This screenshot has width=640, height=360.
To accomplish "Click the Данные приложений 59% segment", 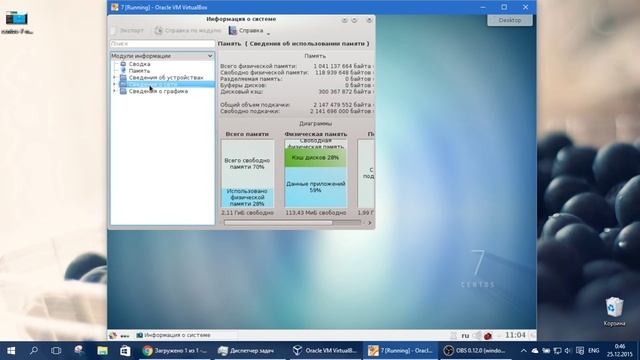I will [315, 187].
